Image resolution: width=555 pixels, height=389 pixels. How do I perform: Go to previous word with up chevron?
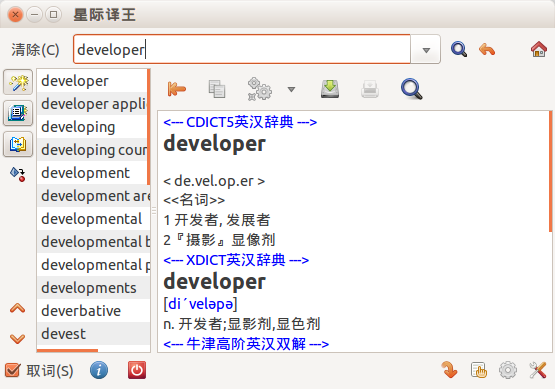[x=17, y=308]
